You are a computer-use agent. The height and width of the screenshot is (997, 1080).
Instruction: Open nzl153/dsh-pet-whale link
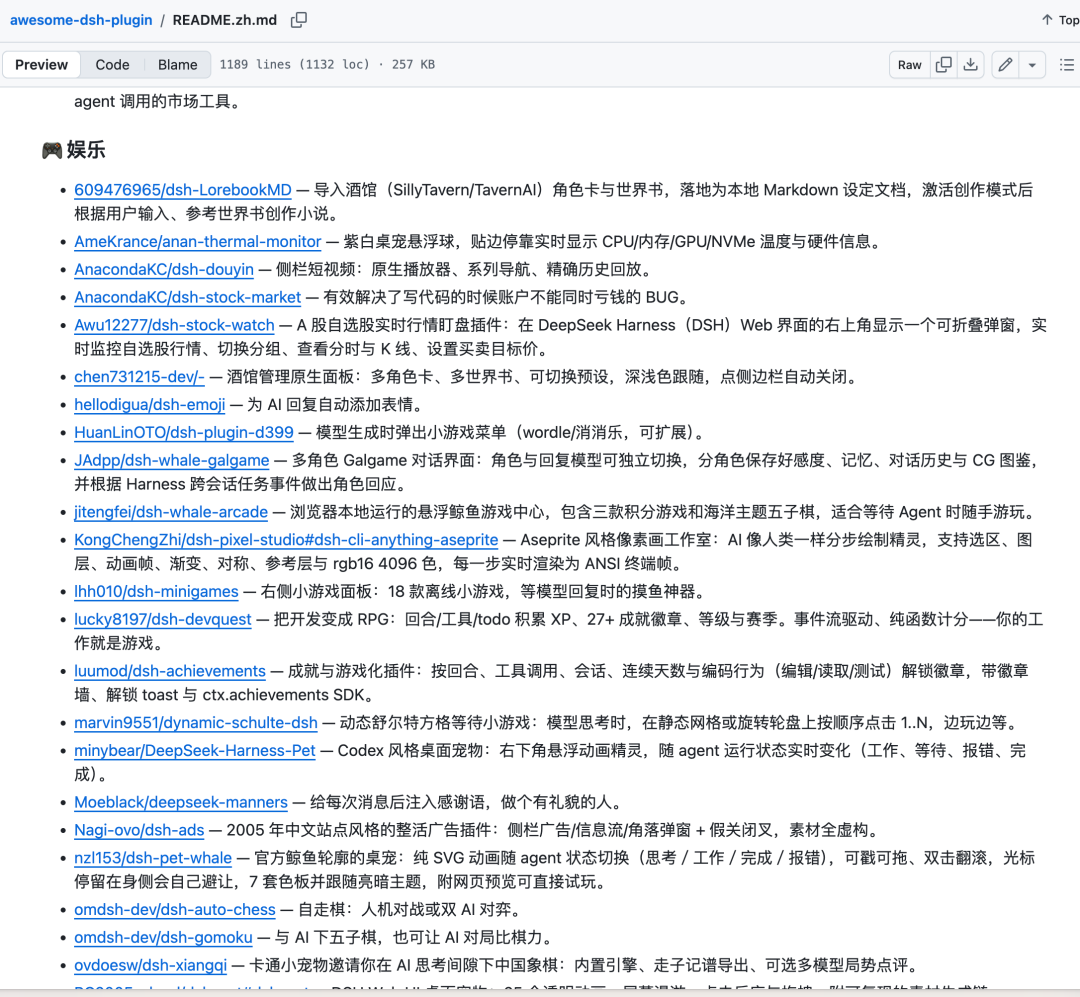click(153, 858)
